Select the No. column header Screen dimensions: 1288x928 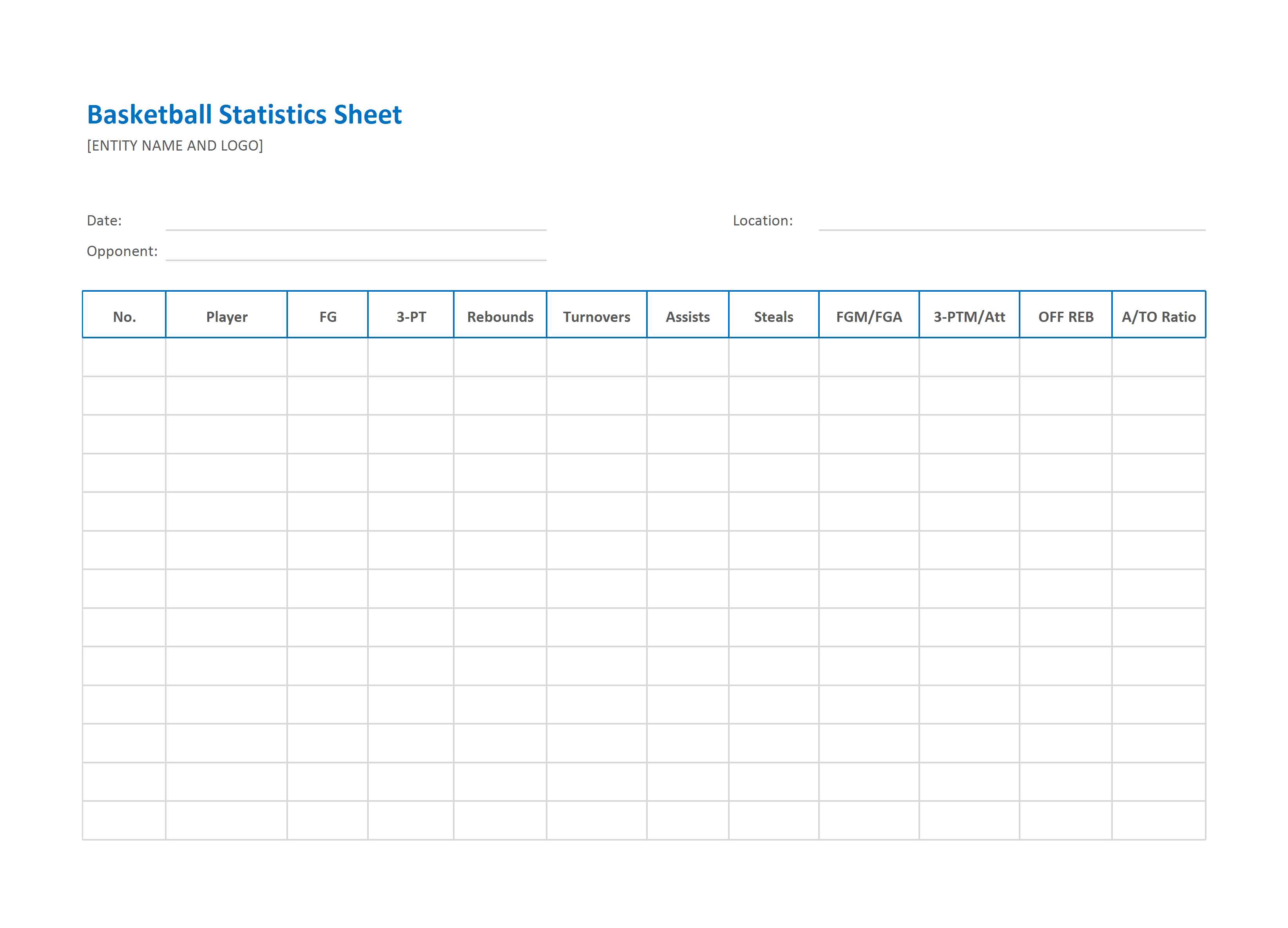coord(124,315)
